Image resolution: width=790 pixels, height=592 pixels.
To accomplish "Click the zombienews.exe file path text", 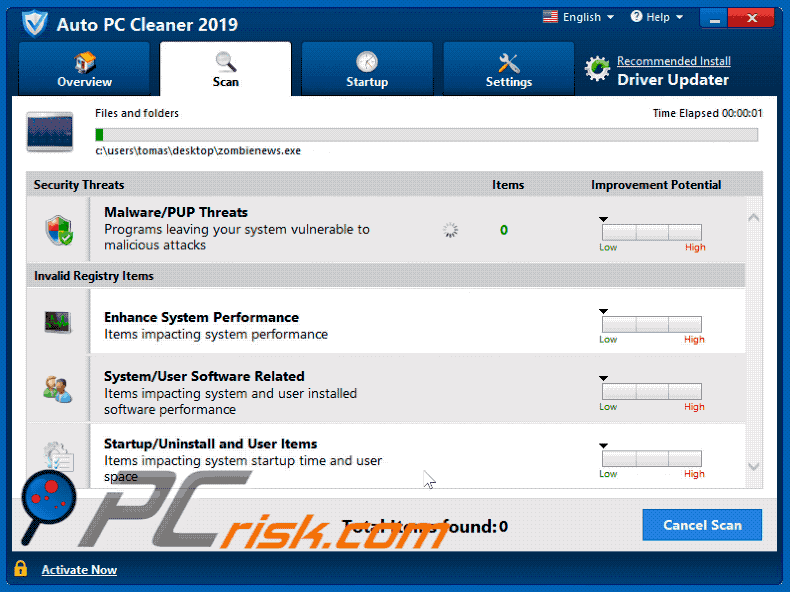I will tap(198, 151).
